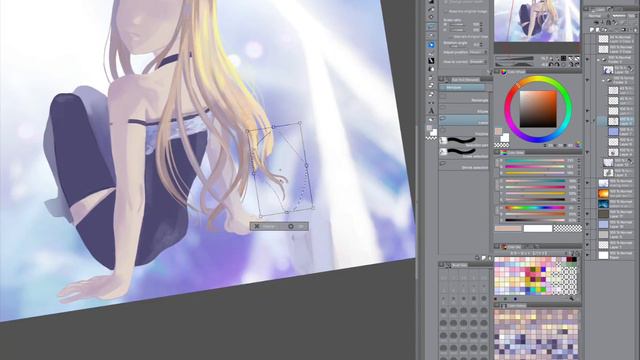Select the main drawing color beside the wheel
Screen dimensions: 640x360
click(x=498, y=131)
